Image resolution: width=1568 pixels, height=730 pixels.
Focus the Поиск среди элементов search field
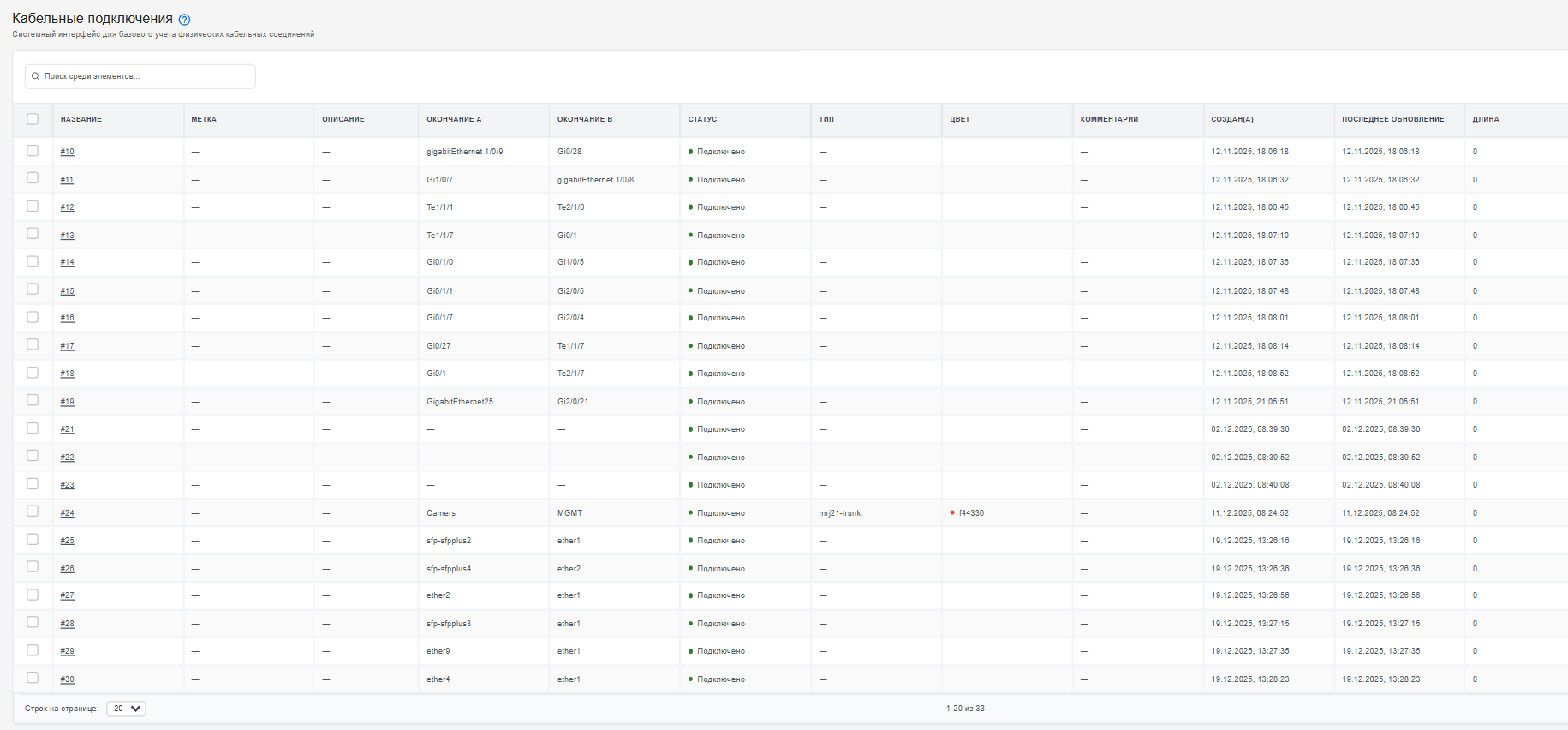(140, 76)
